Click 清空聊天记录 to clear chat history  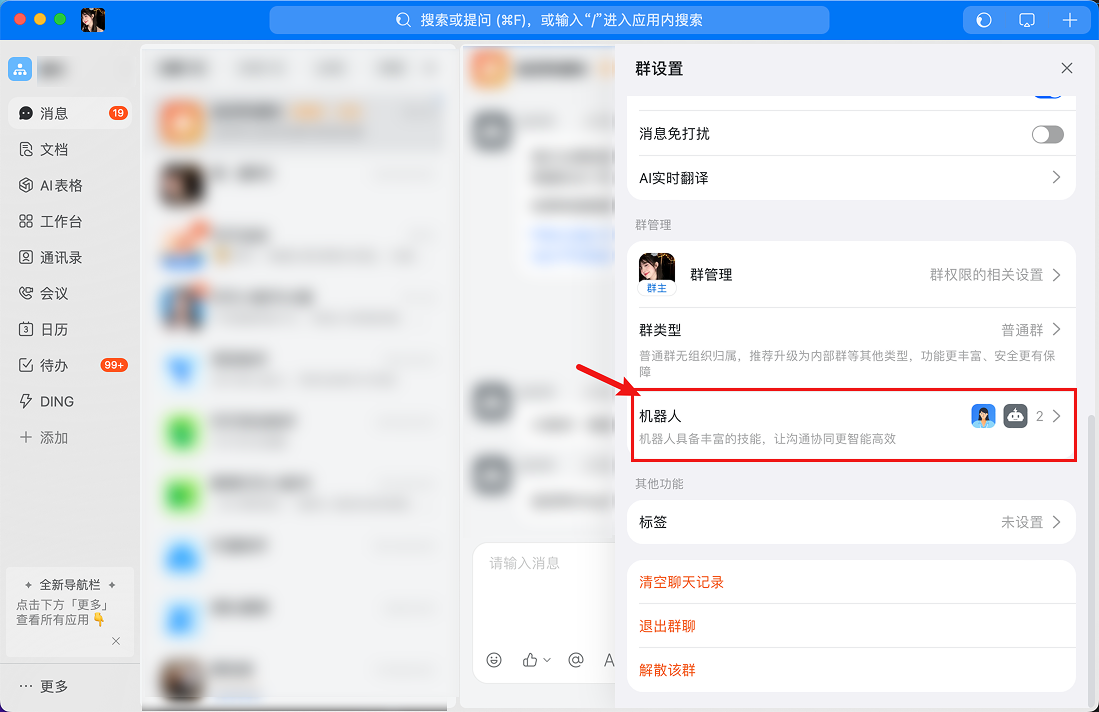(679, 581)
